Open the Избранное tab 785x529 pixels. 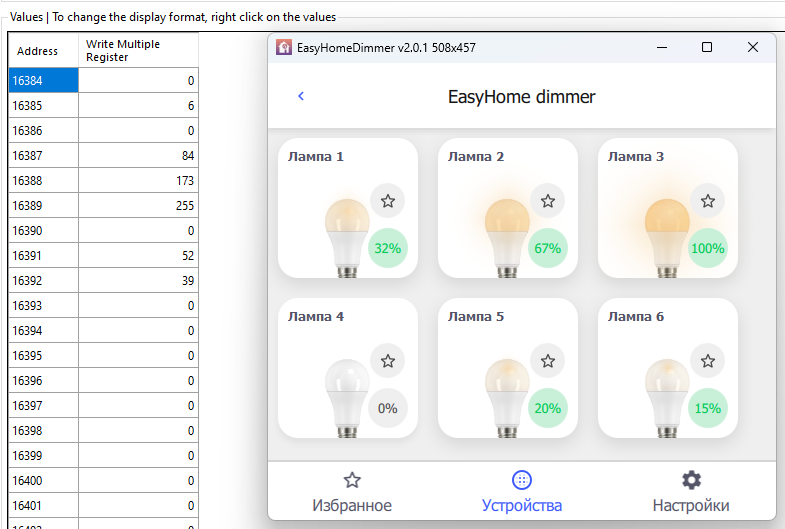click(x=352, y=492)
